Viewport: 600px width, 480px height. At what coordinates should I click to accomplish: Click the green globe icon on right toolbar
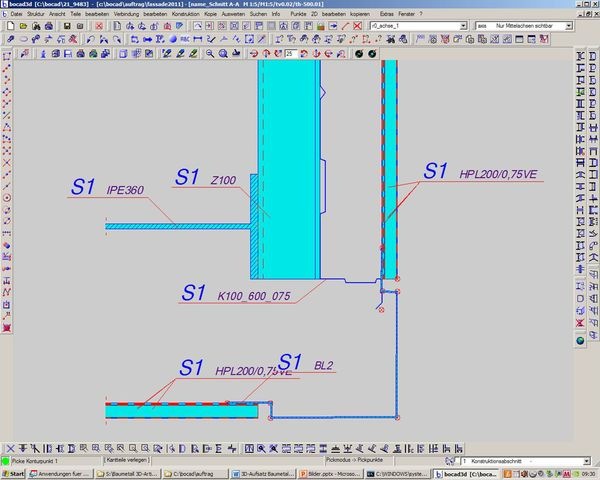[x=579, y=341]
